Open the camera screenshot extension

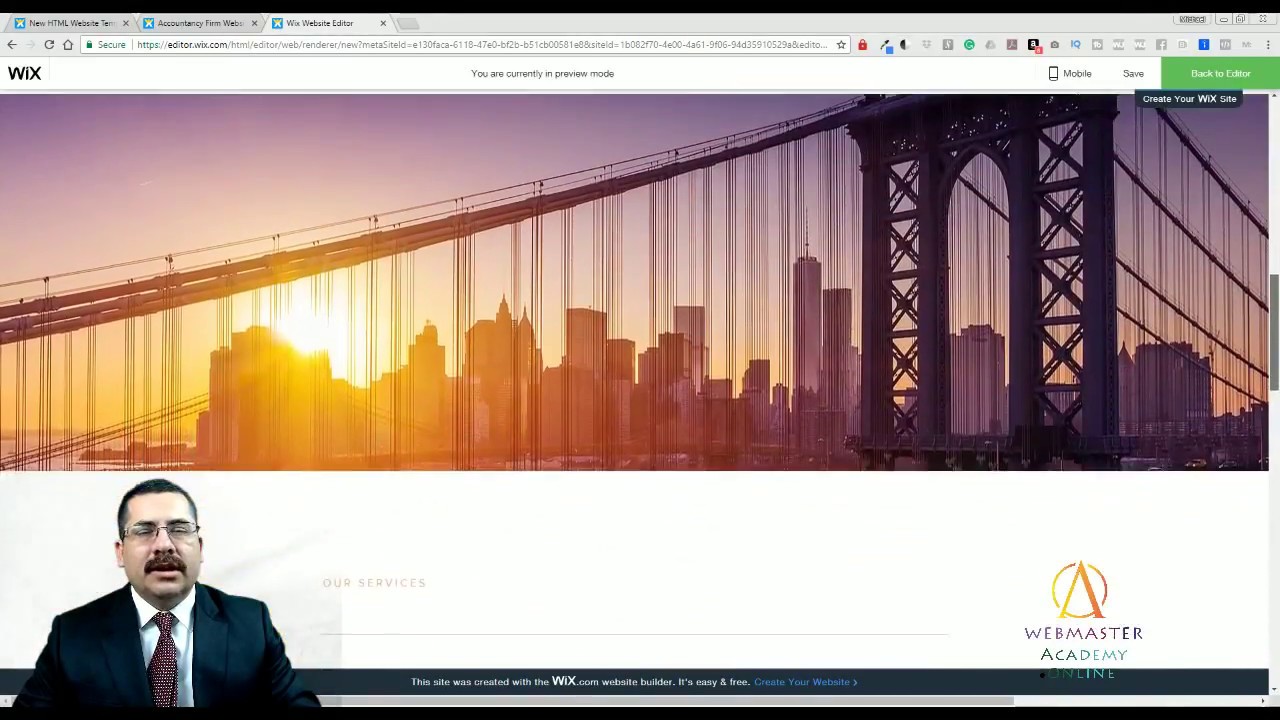tap(1054, 45)
